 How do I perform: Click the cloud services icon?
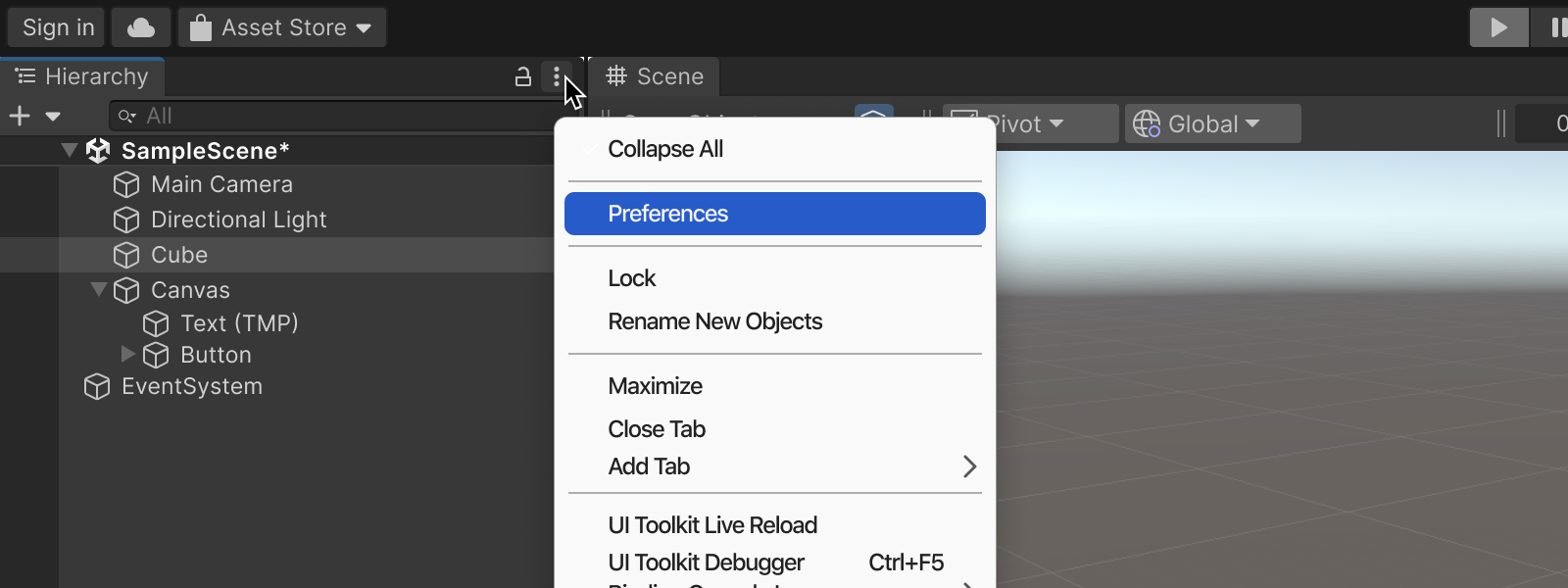[x=141, y=27]
